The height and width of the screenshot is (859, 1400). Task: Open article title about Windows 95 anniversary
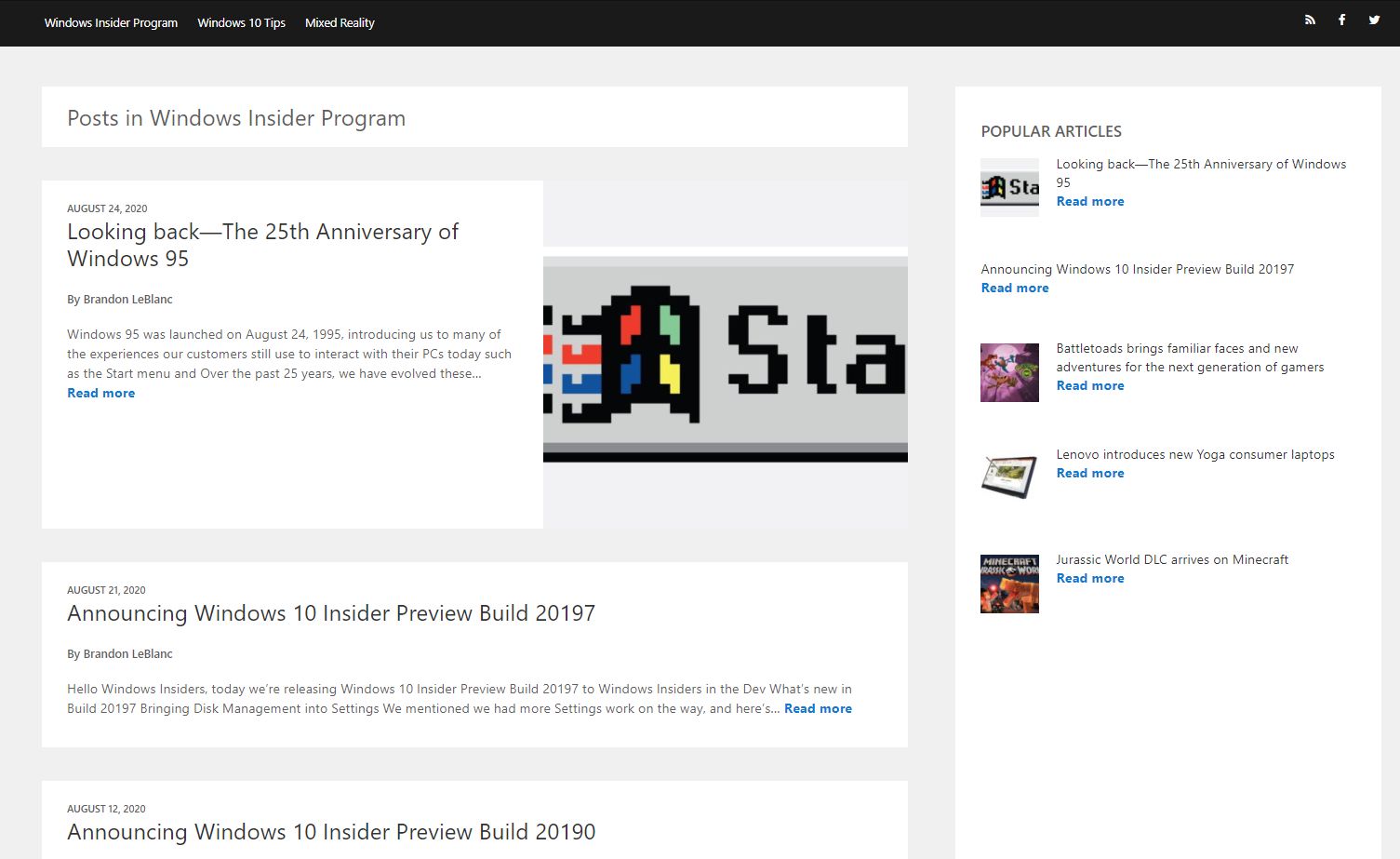pos(263,245)
